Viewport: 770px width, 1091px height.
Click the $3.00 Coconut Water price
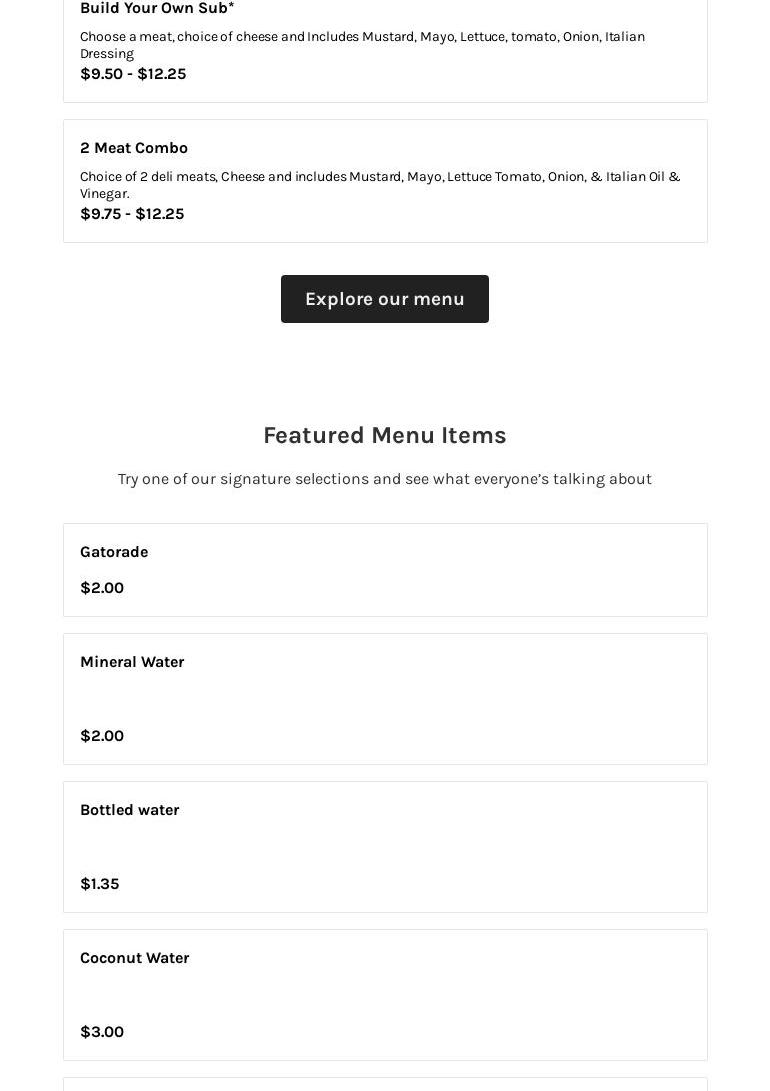click(x=102, y=1032)
